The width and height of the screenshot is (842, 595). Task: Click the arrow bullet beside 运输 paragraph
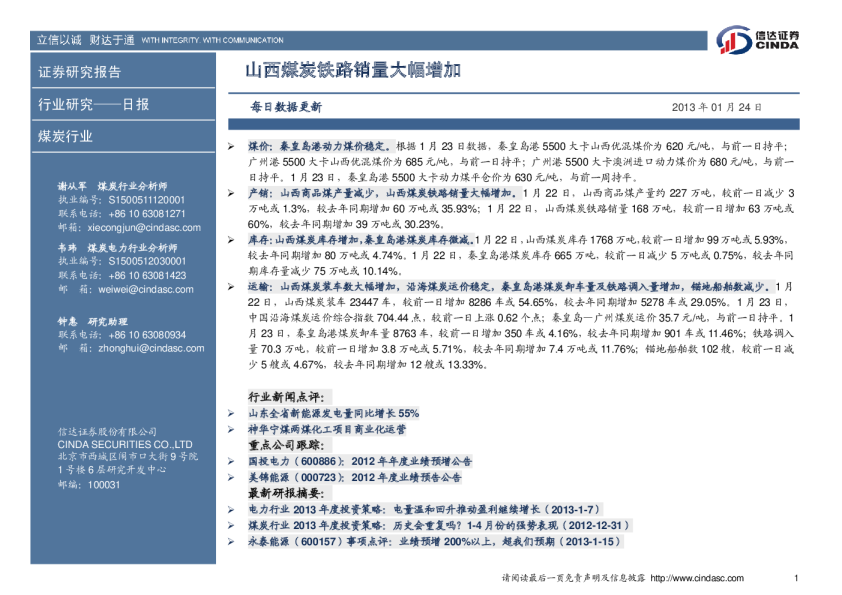[232, 286]
